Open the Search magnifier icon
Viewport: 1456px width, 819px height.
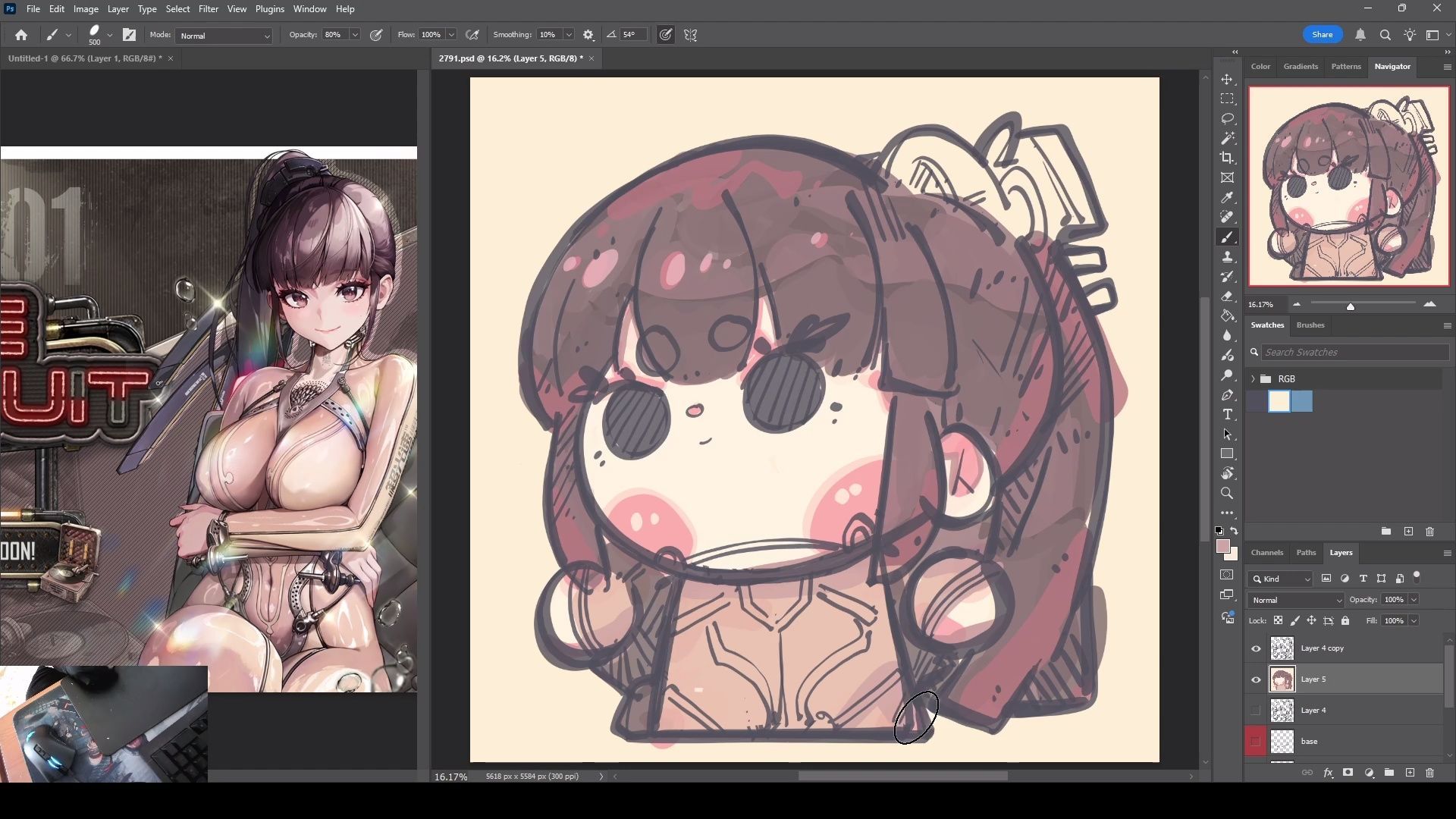(x=1385, y=35)
